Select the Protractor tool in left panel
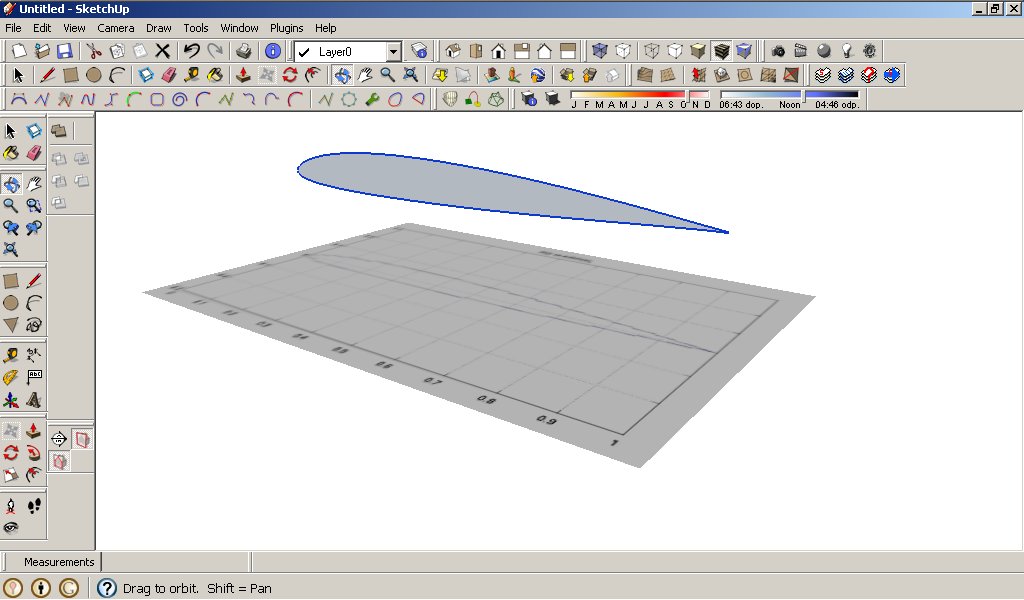1024x600 pixels. [11, 377]
